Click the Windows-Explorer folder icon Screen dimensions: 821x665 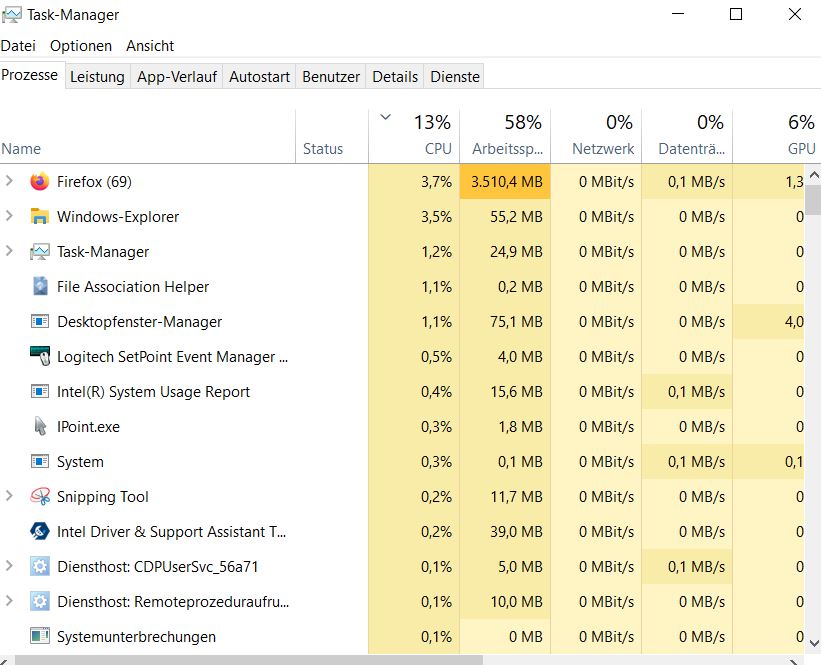40,217
